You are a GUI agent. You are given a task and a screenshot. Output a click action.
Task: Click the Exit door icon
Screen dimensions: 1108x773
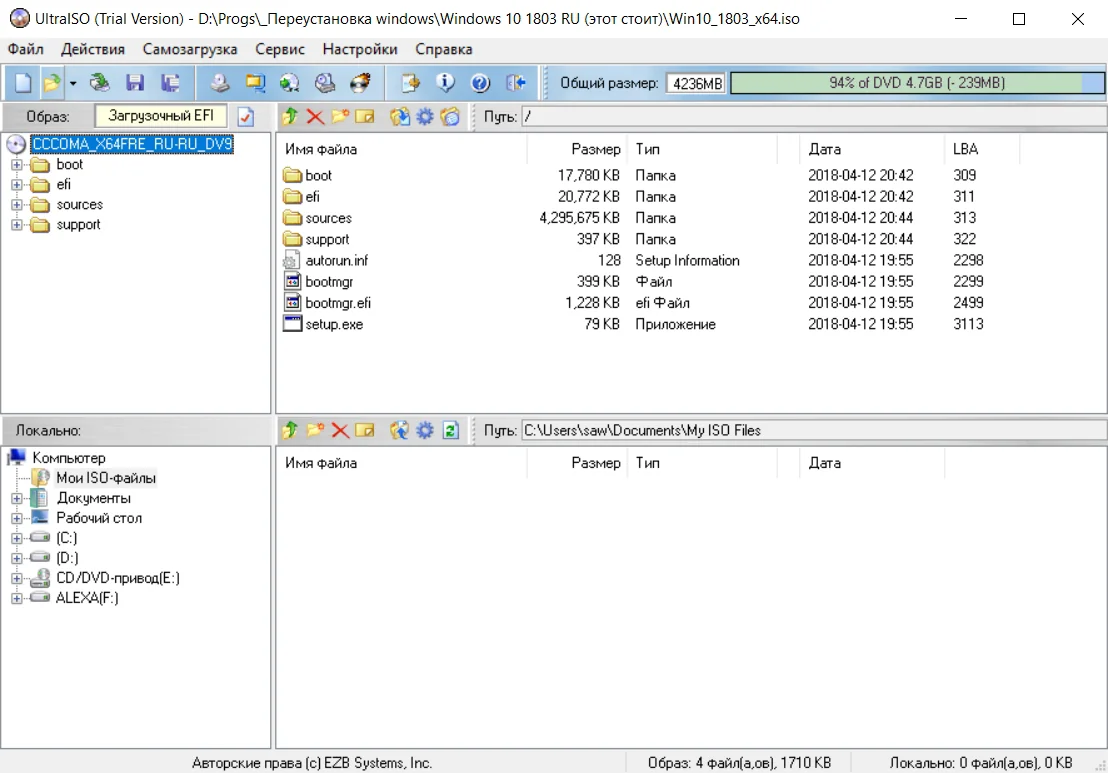pyautogui.click(x=516, y=83)
